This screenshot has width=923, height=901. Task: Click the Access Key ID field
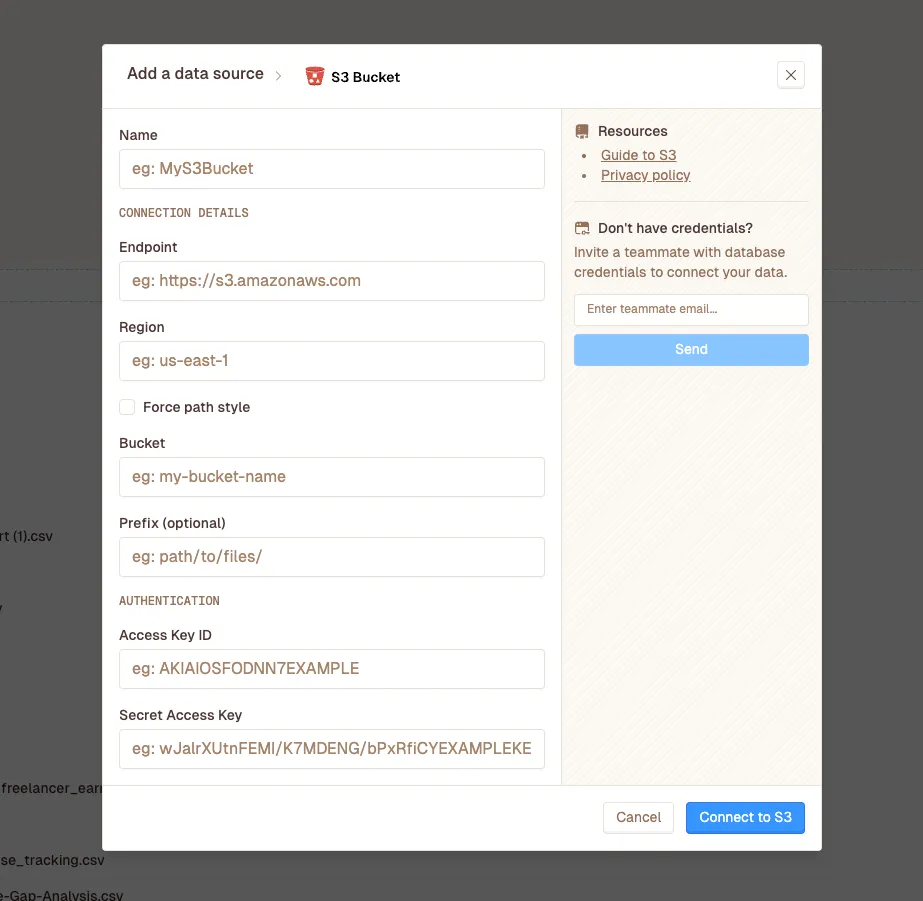(x=331, y=669)
